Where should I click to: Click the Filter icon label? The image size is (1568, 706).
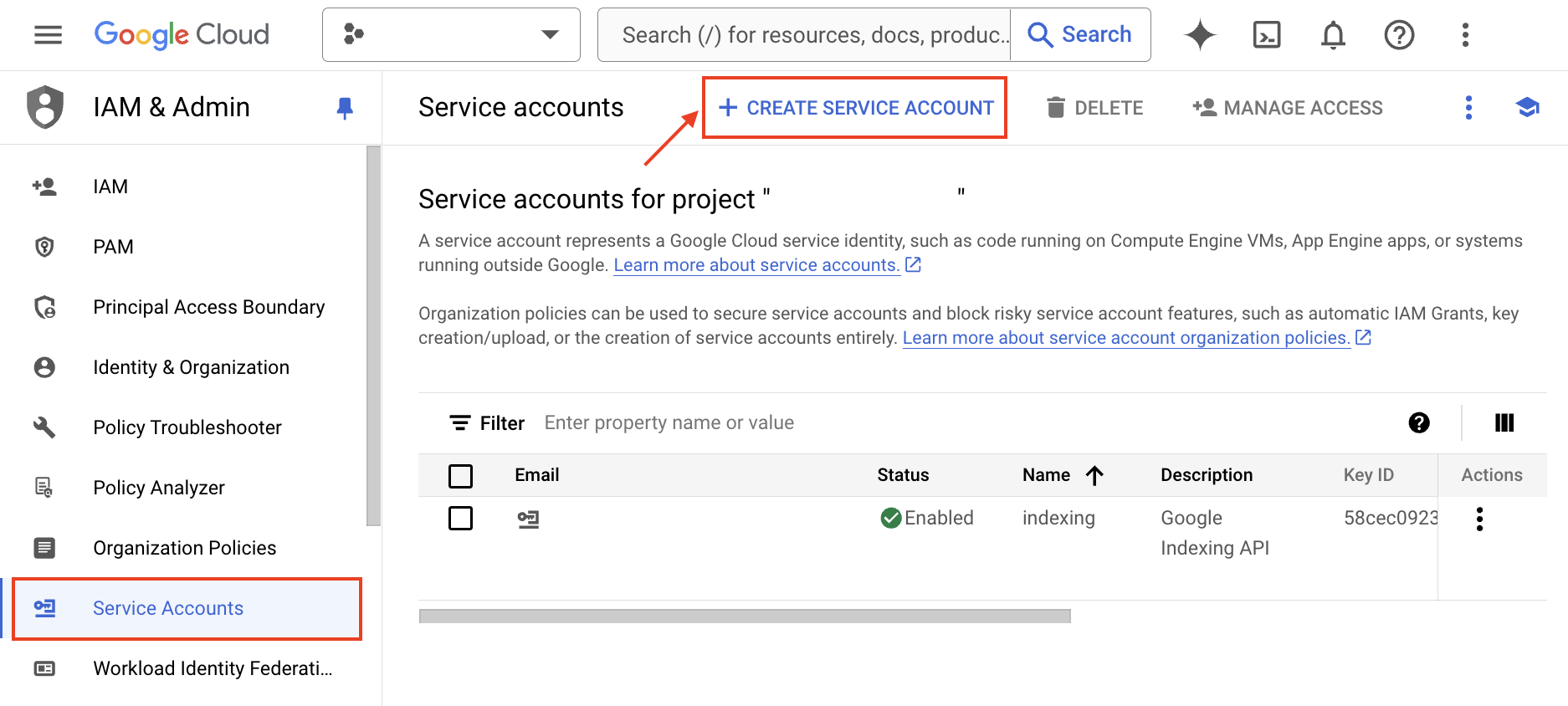487,423
